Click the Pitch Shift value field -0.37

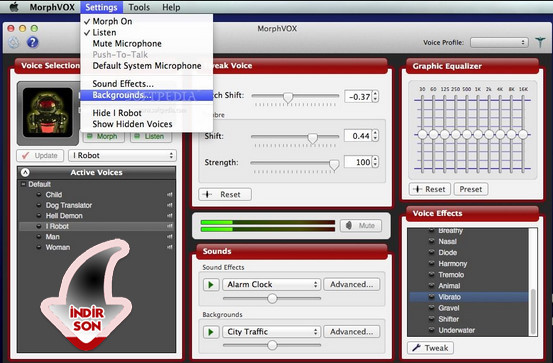click(358, 97)
